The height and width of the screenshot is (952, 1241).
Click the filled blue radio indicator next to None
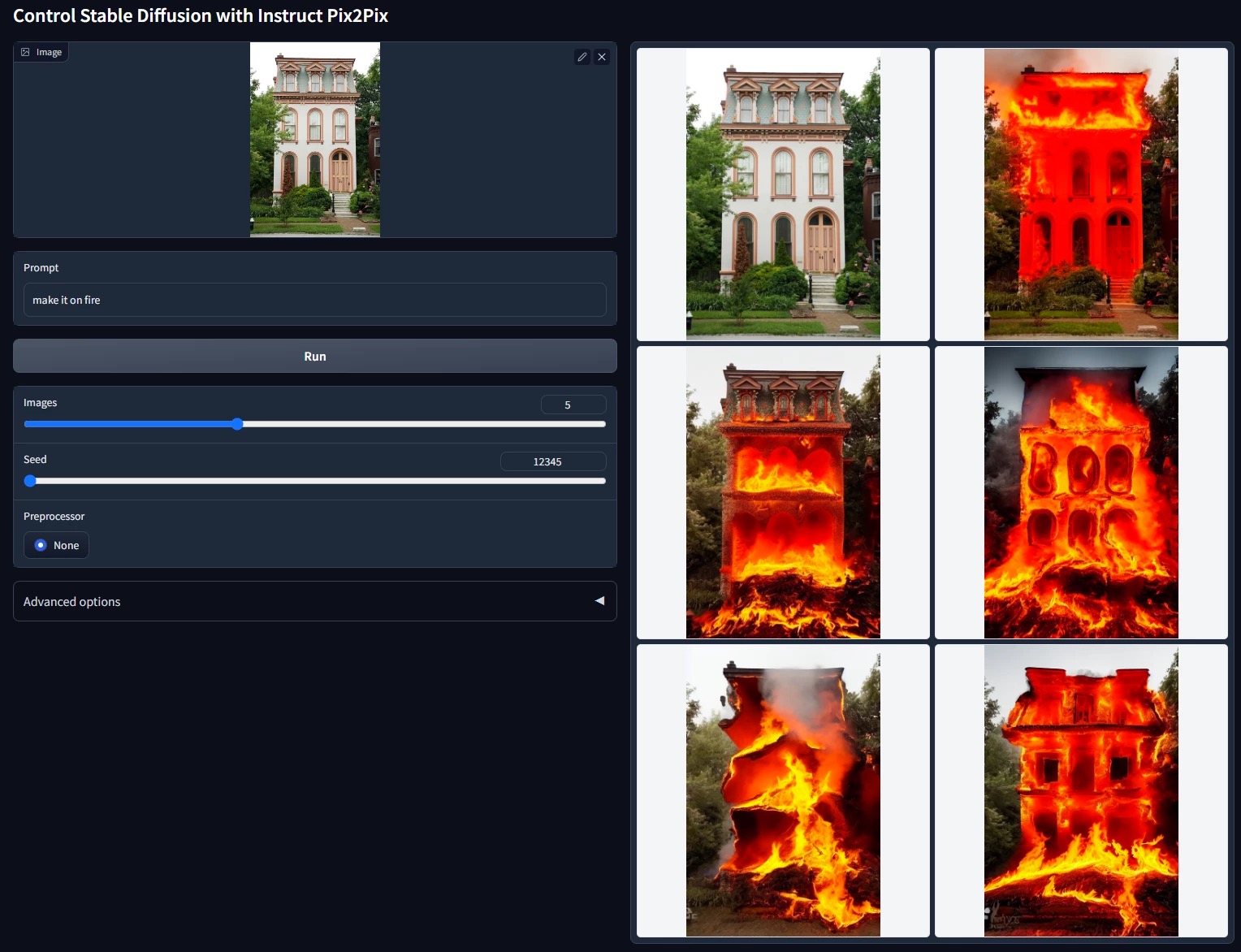(x=41, y=545)
